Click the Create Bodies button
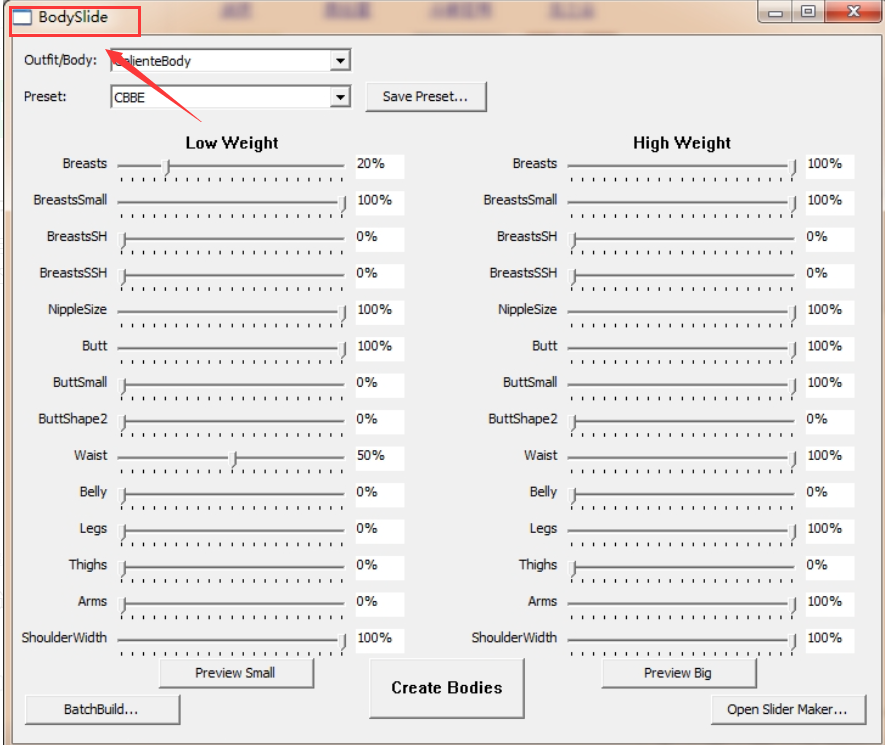Viewport: 885px width, 745px height. point(446,688)
